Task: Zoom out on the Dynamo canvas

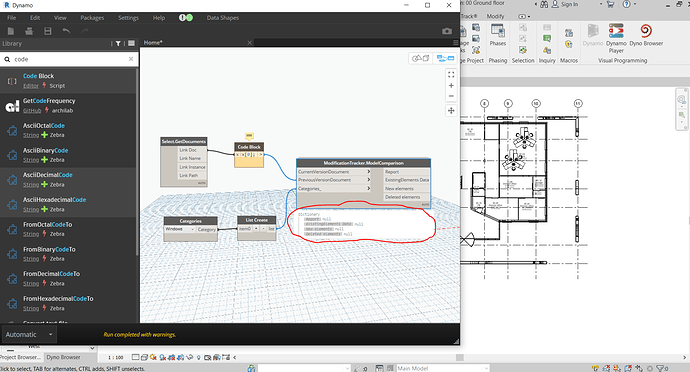Action: 451,96
